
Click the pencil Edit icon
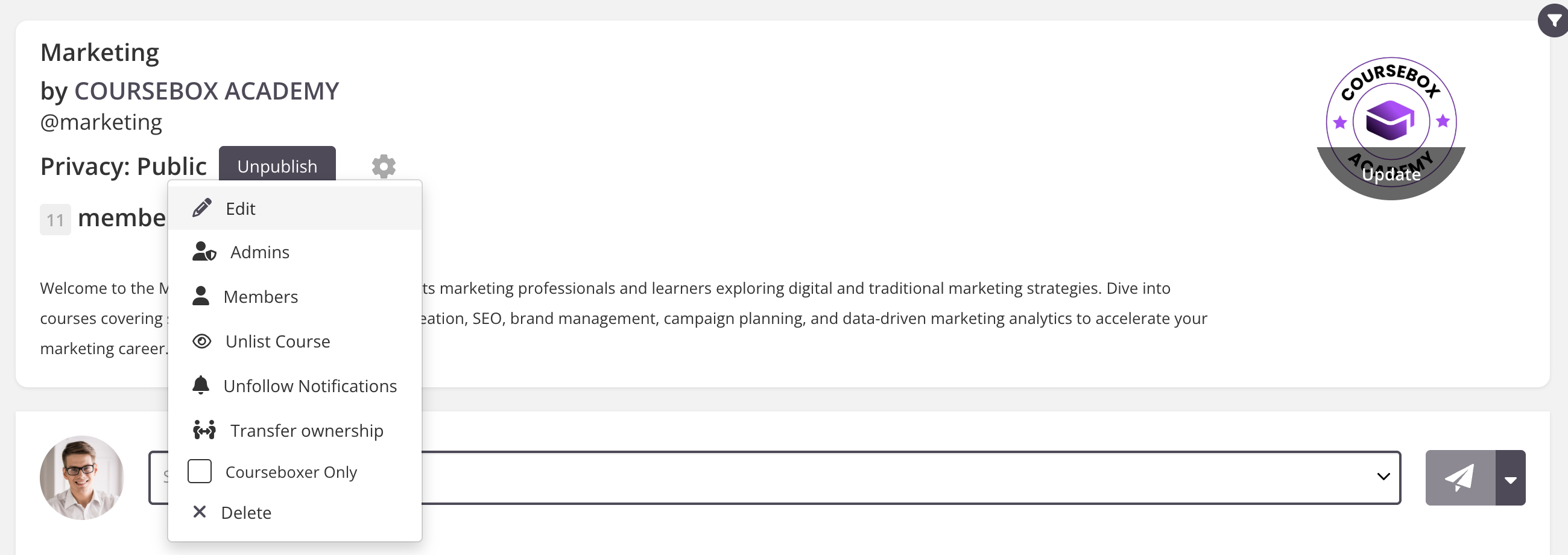point(201,208)
